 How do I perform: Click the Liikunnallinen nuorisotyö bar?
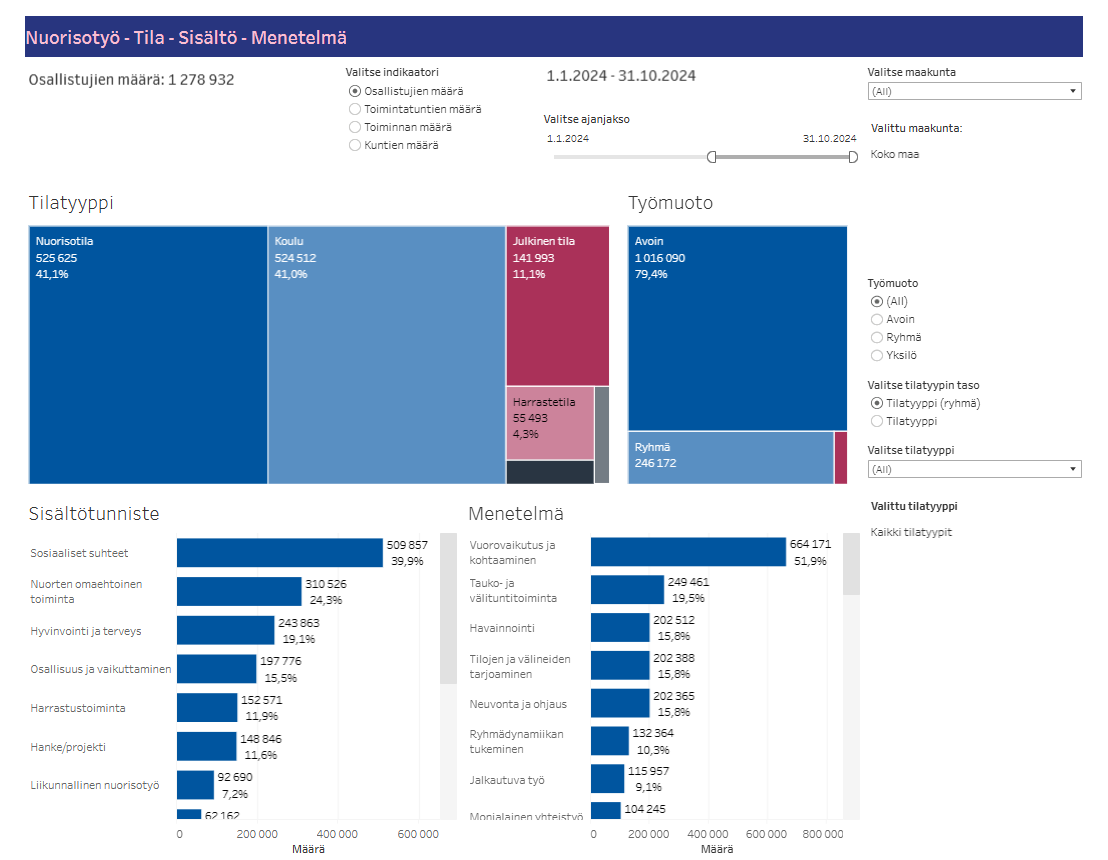point(195,785)
